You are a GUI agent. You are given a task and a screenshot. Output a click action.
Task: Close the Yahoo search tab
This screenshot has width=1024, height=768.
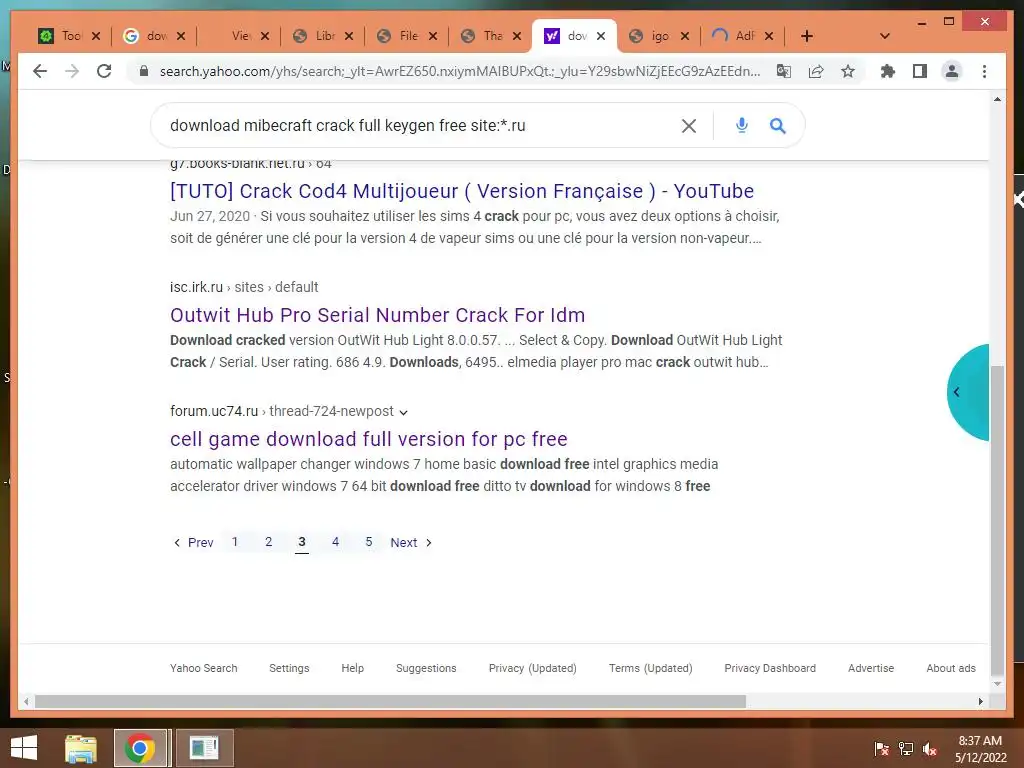(601, 36)
